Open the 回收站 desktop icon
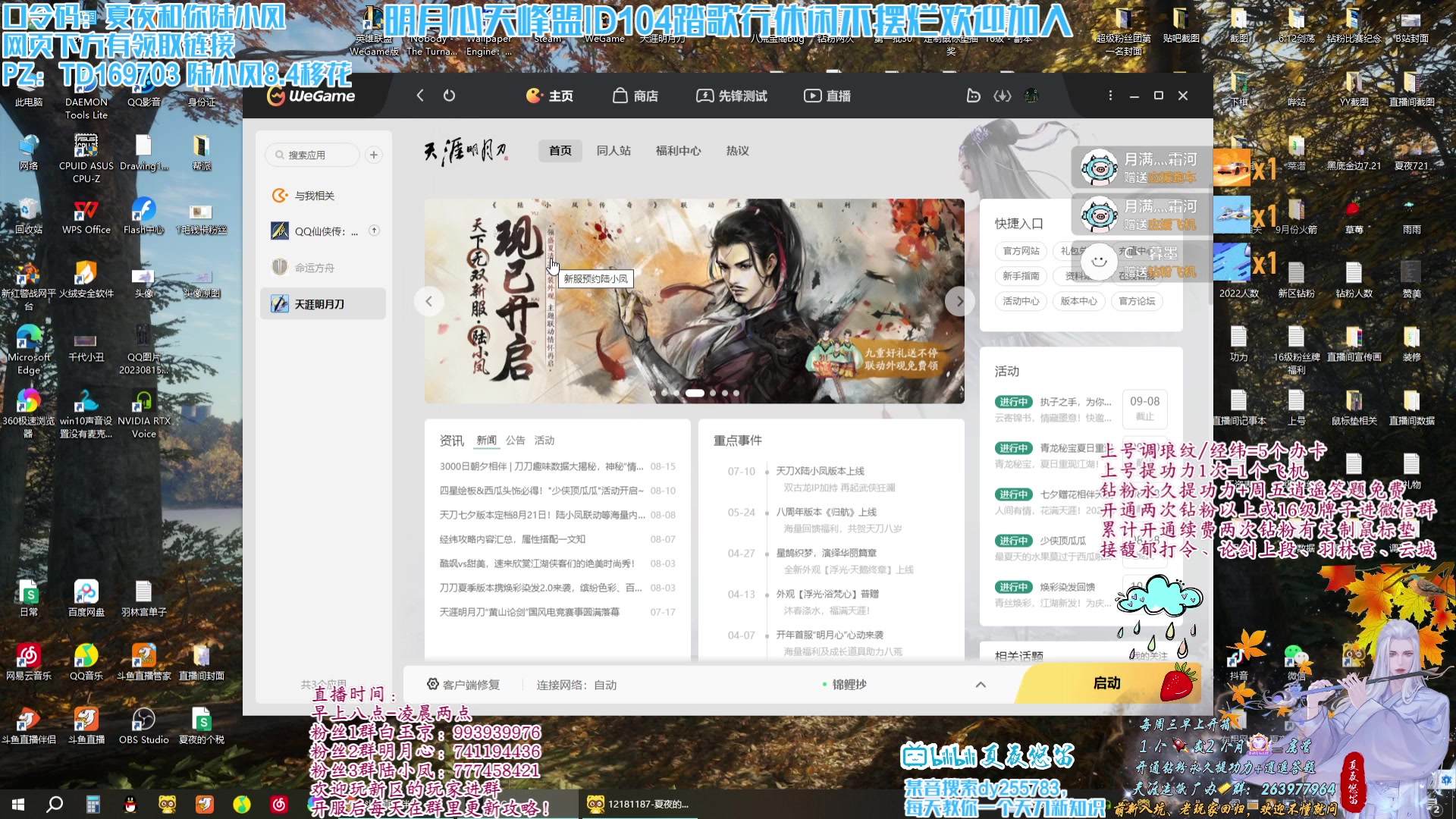 point(29,216)
